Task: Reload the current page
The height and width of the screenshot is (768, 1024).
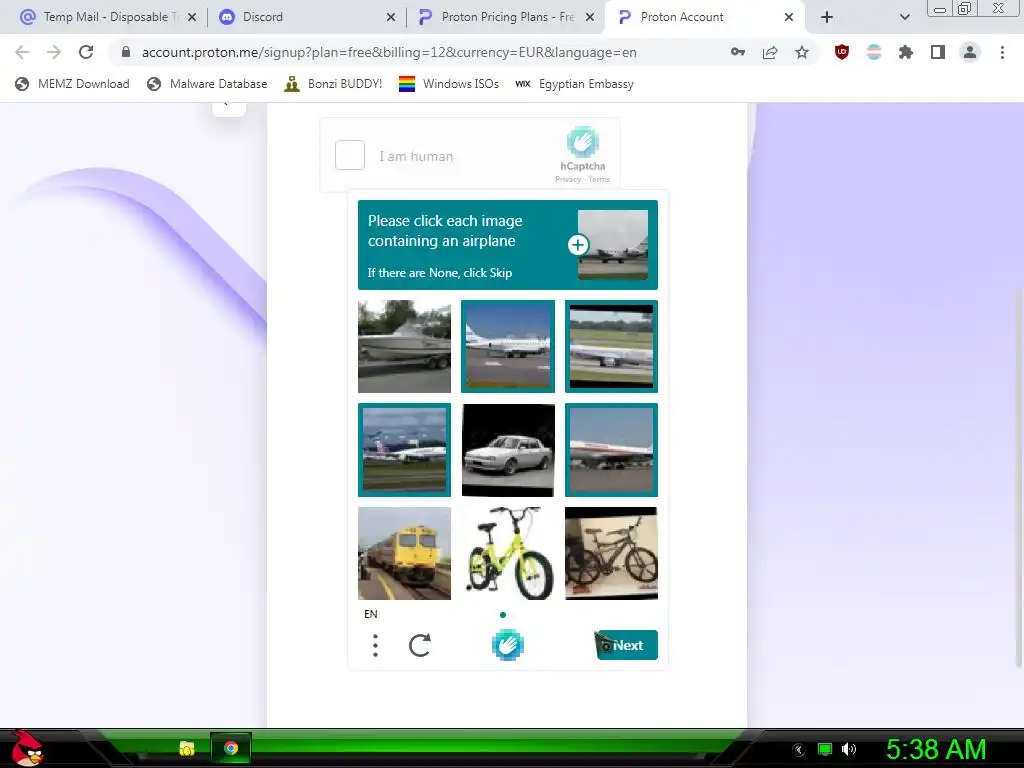Action: pyautogui.click(x=86, y=52)
